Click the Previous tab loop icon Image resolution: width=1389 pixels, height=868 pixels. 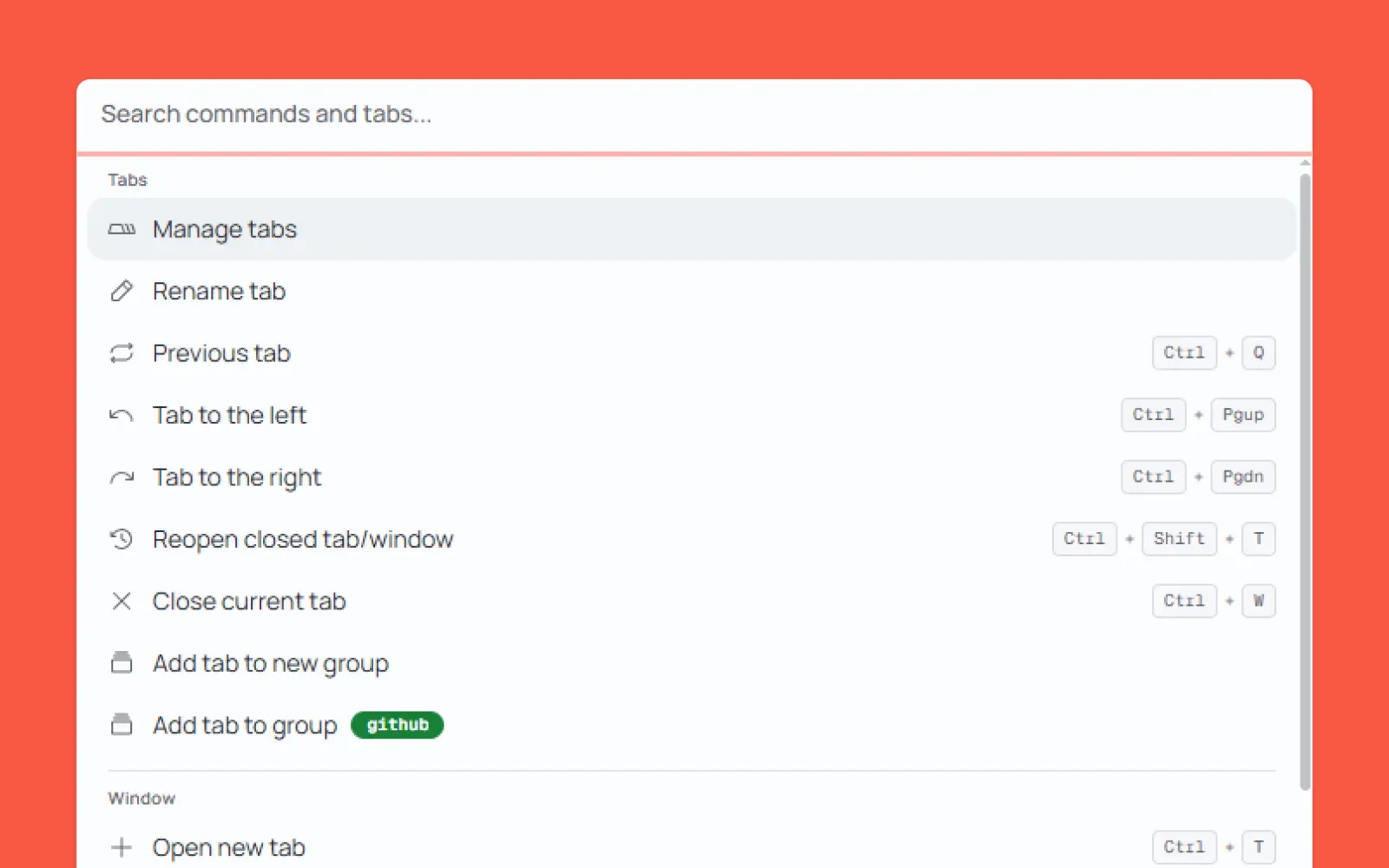122,353
